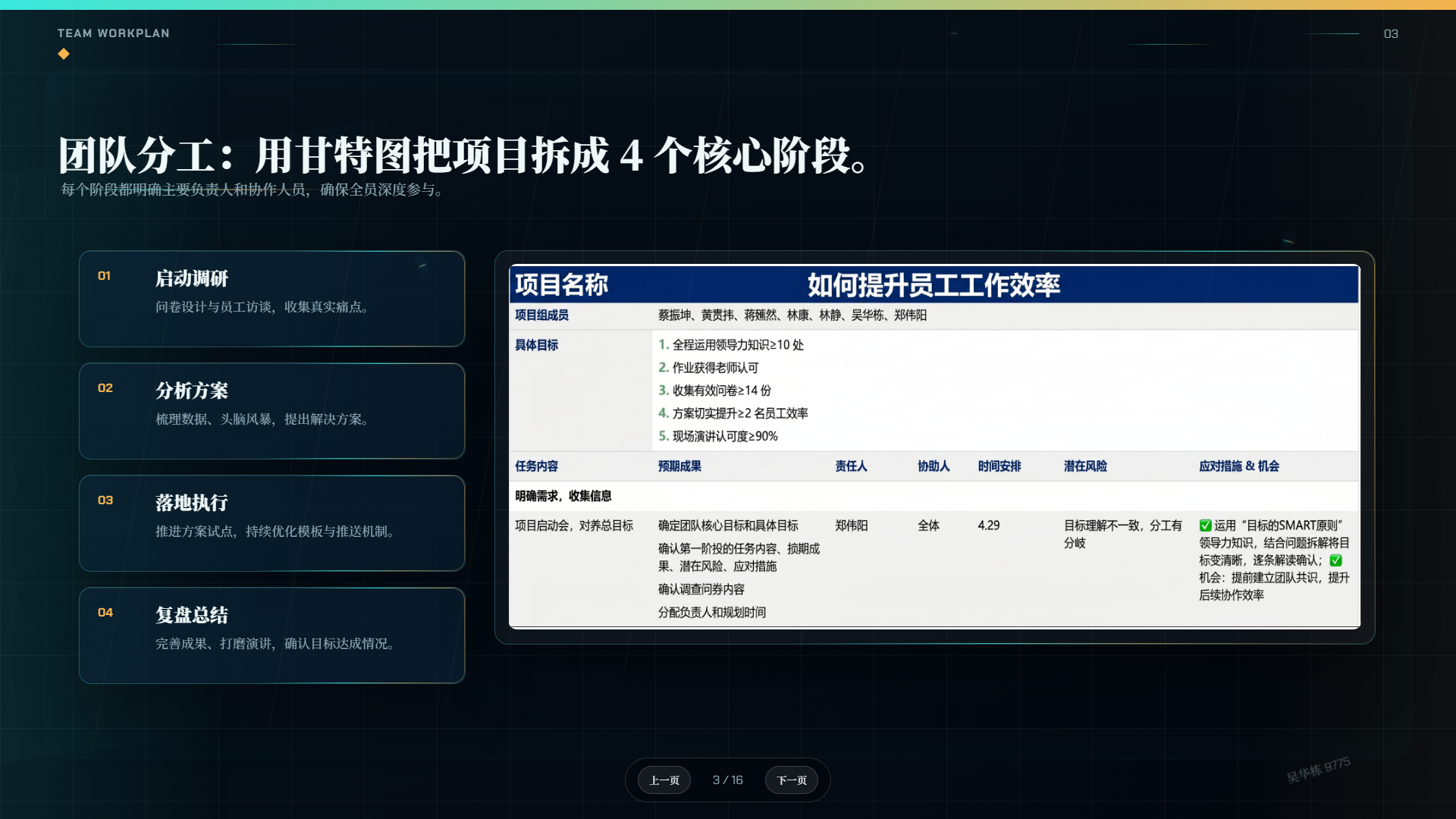Click the orange diamond under TEAM WORKPLAN

(64, 54)
